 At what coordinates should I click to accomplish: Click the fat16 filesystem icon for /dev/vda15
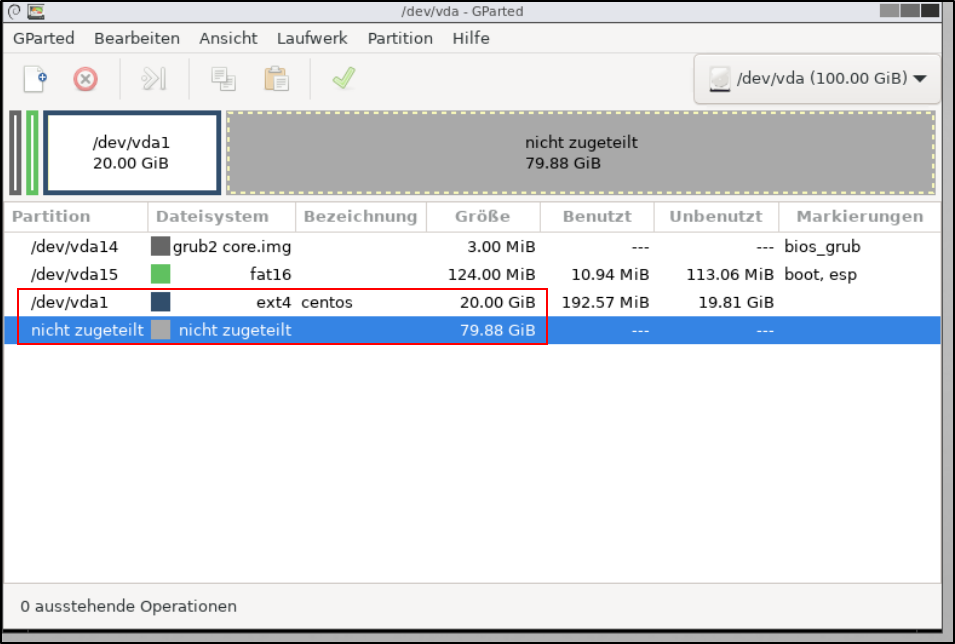pos(163,273)
